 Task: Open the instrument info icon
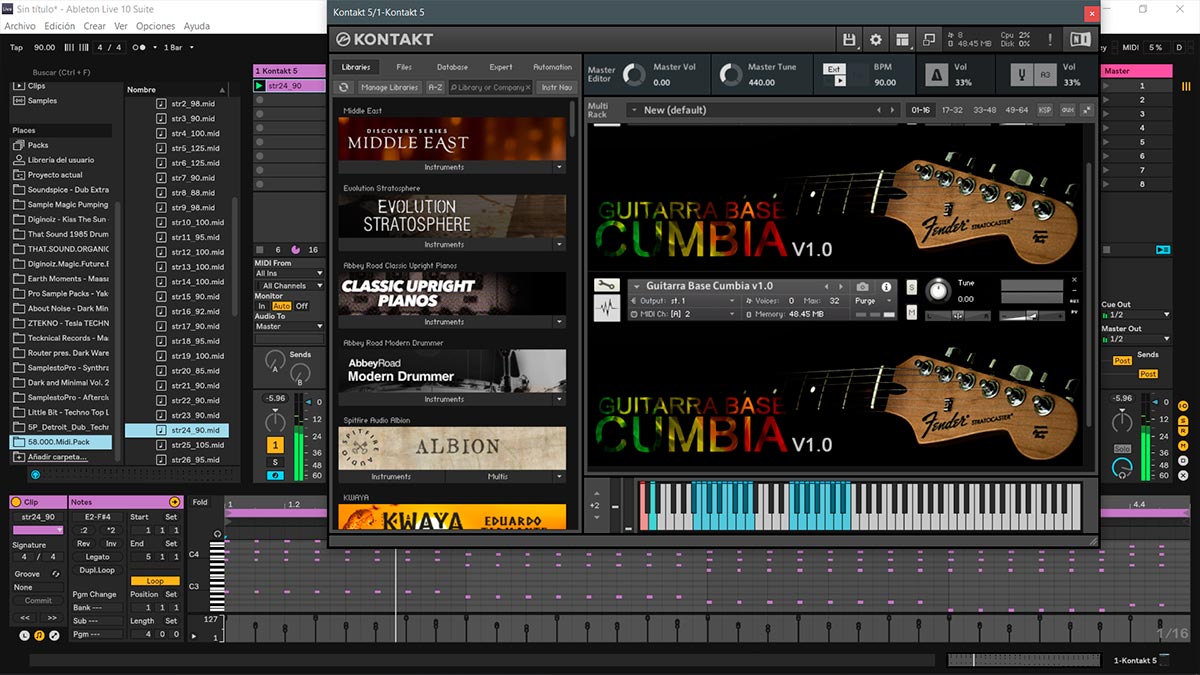(x=886, y=287)
